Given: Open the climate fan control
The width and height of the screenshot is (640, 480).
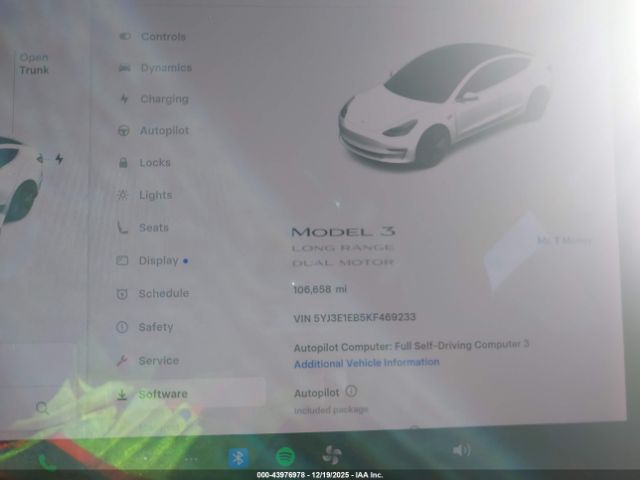Looking at the screenshot, I should tap(332, 454).
